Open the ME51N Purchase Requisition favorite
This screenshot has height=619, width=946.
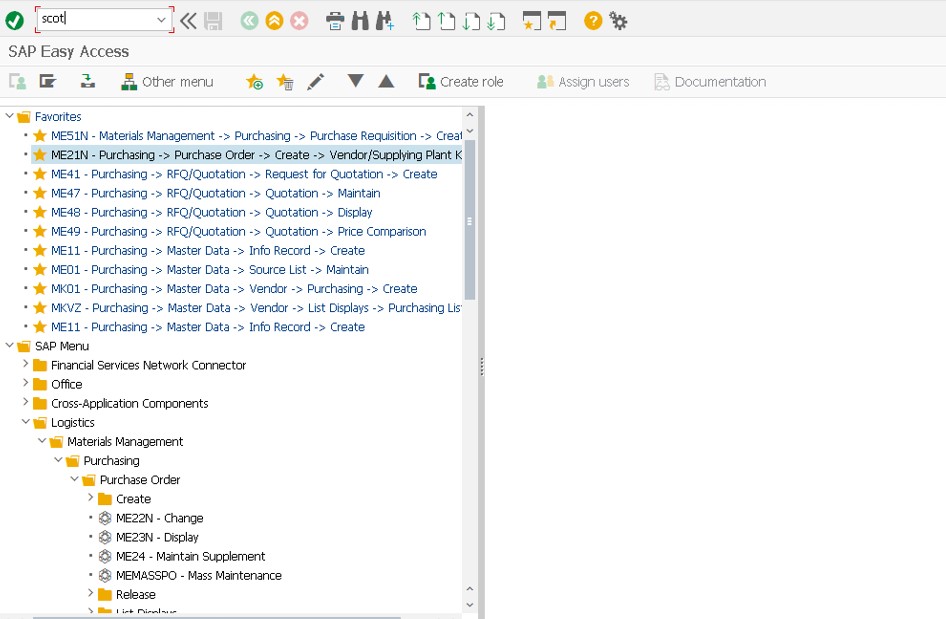tap(256, 136)
